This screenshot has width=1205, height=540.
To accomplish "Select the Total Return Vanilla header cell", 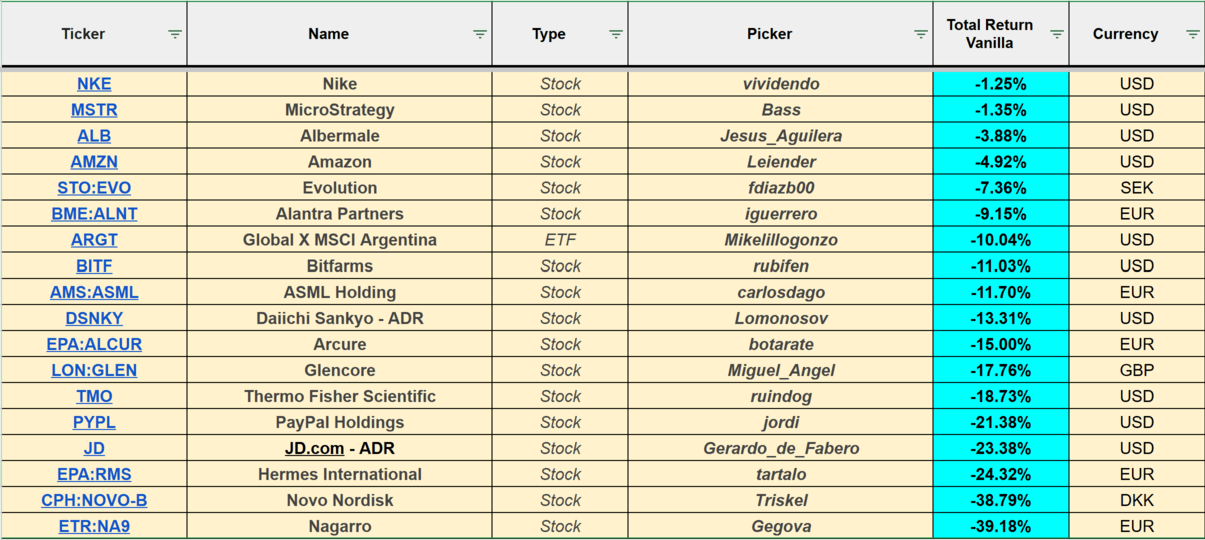I will pos(989,35).
